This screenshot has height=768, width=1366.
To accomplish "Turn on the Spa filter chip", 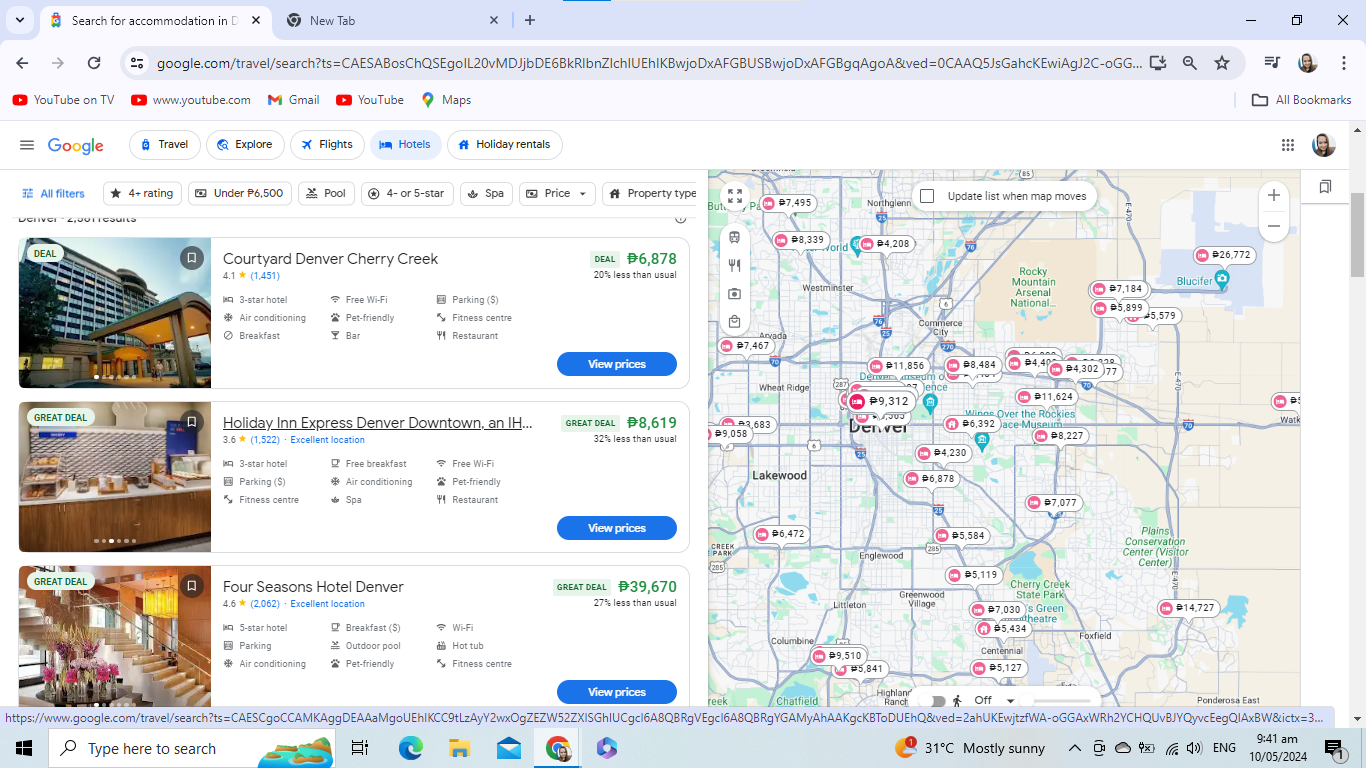I will [486, 193].
